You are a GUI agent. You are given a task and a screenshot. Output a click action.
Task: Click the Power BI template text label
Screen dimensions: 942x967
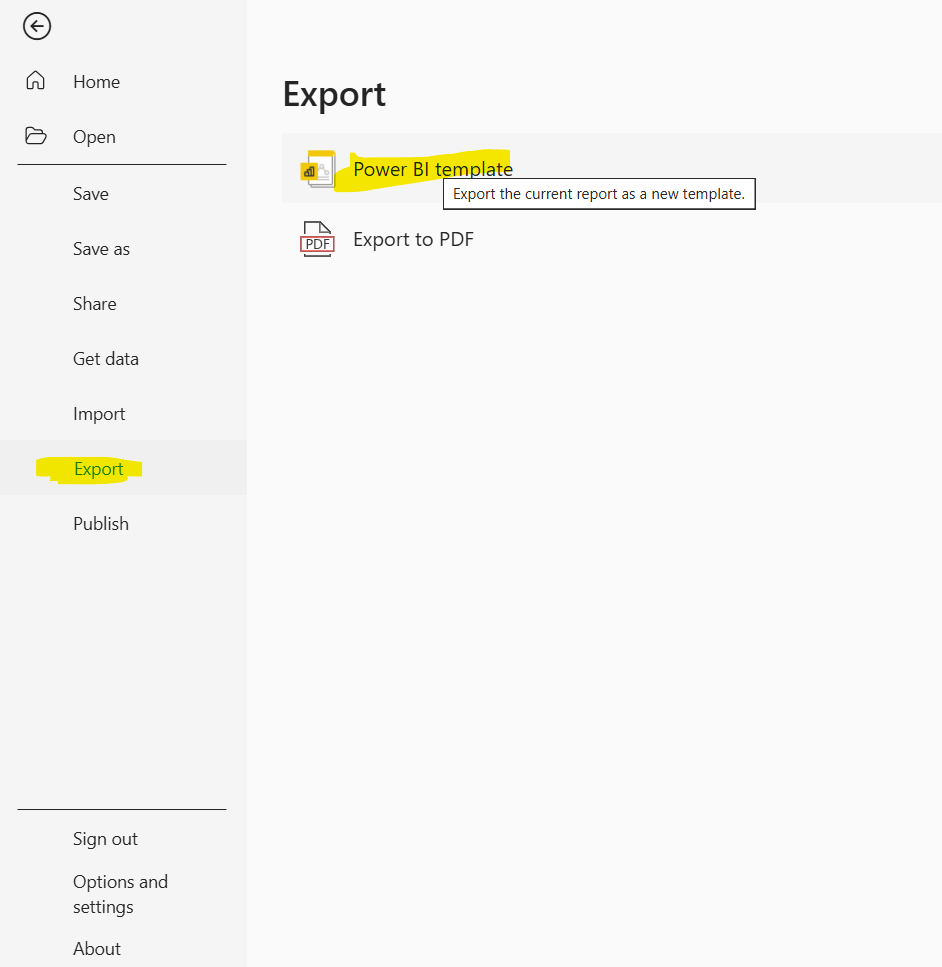pyautogui.click(x=433, y=169)
